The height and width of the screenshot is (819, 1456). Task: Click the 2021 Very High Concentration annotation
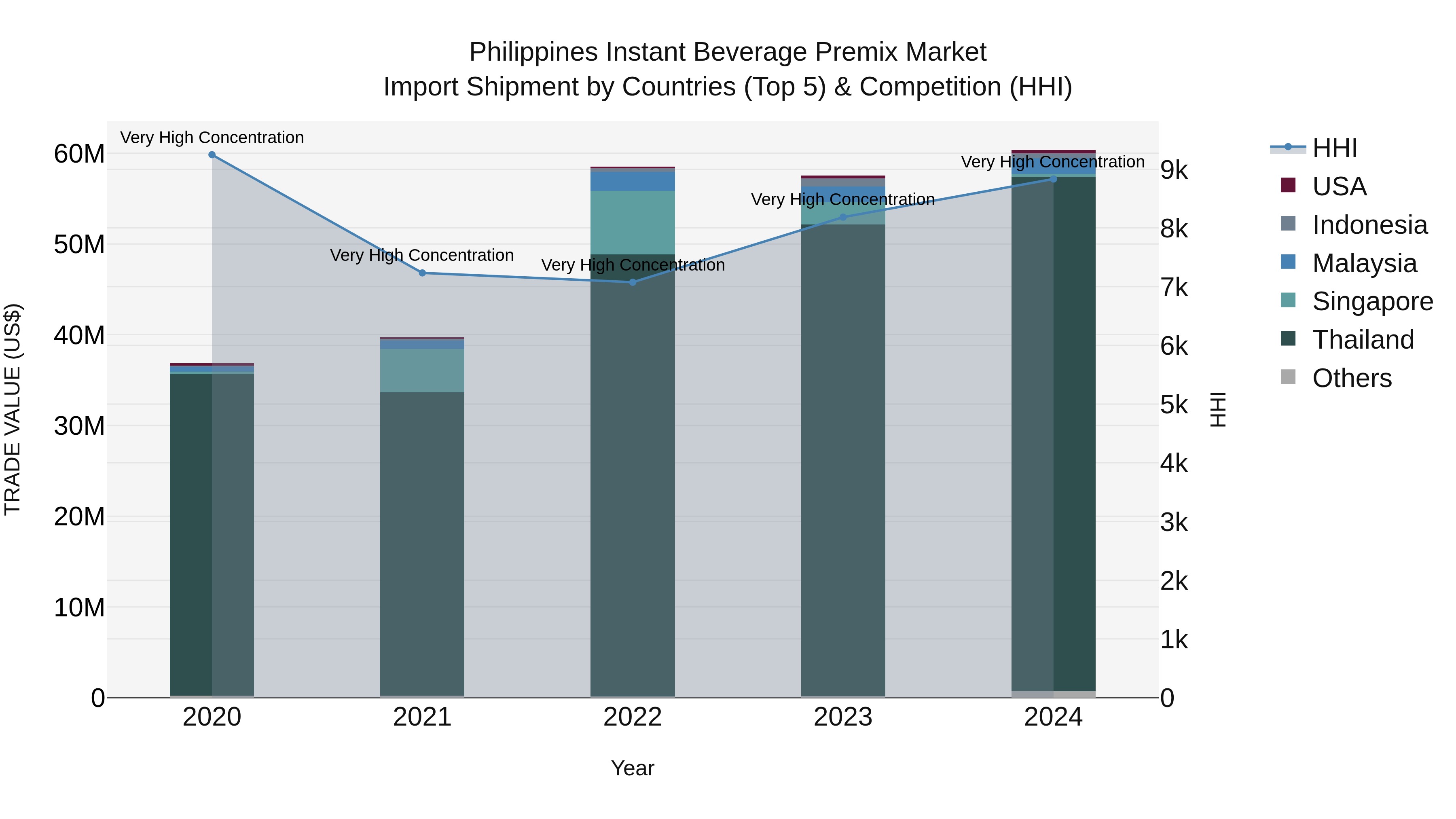coord(422,255)
